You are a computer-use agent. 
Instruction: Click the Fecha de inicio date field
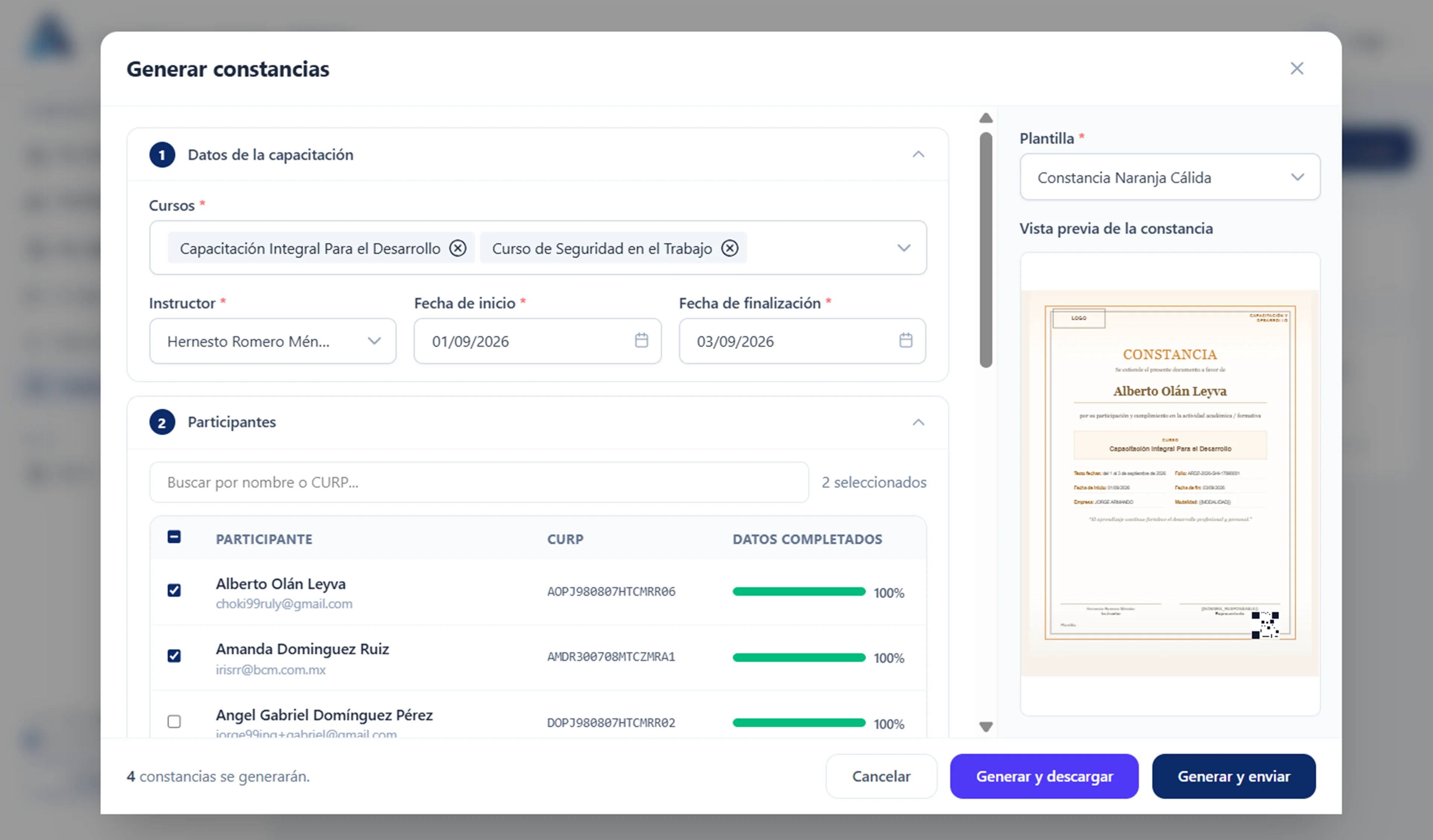(537, 340)
